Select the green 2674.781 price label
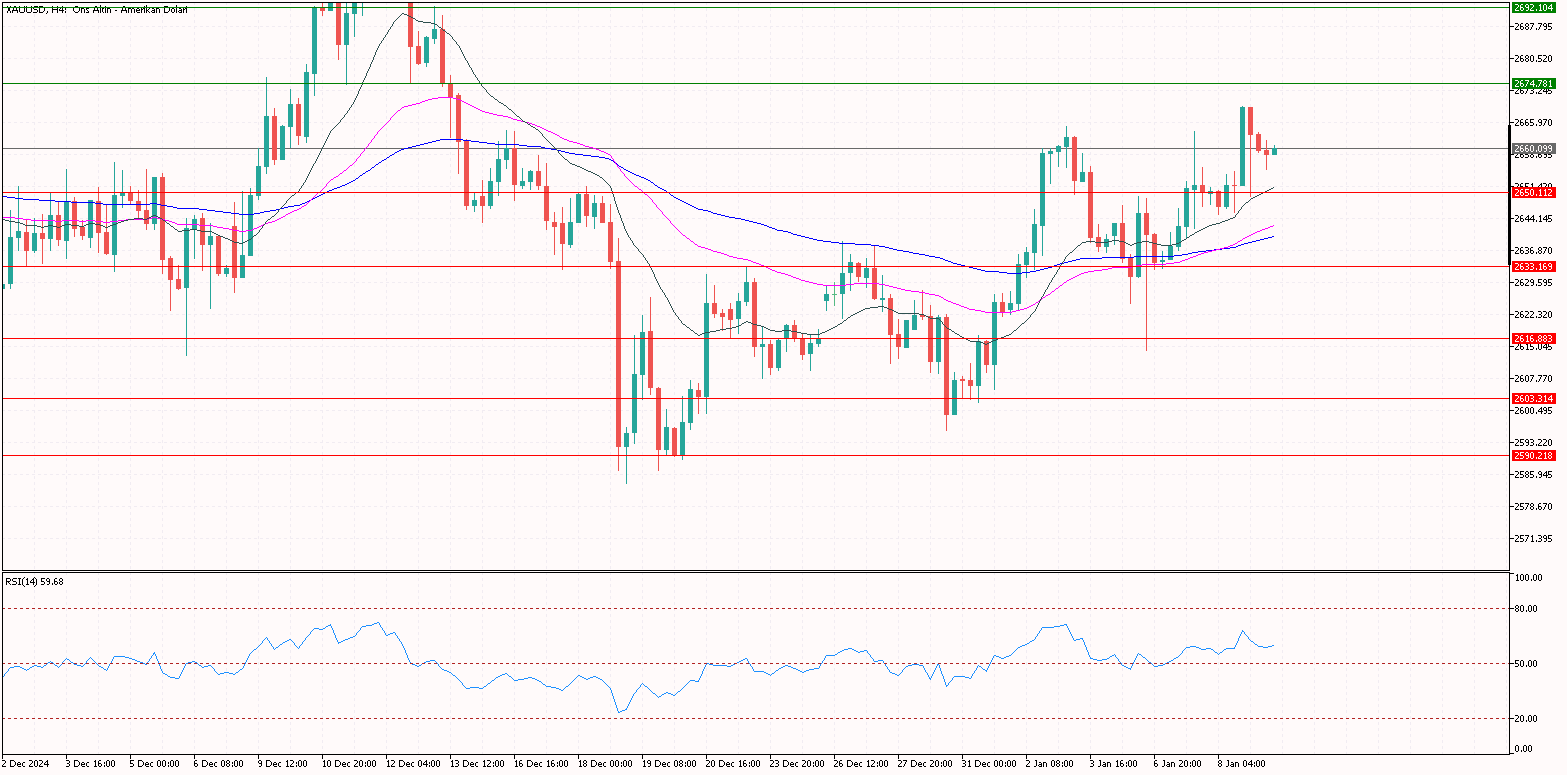 [x=1533, y=84]
